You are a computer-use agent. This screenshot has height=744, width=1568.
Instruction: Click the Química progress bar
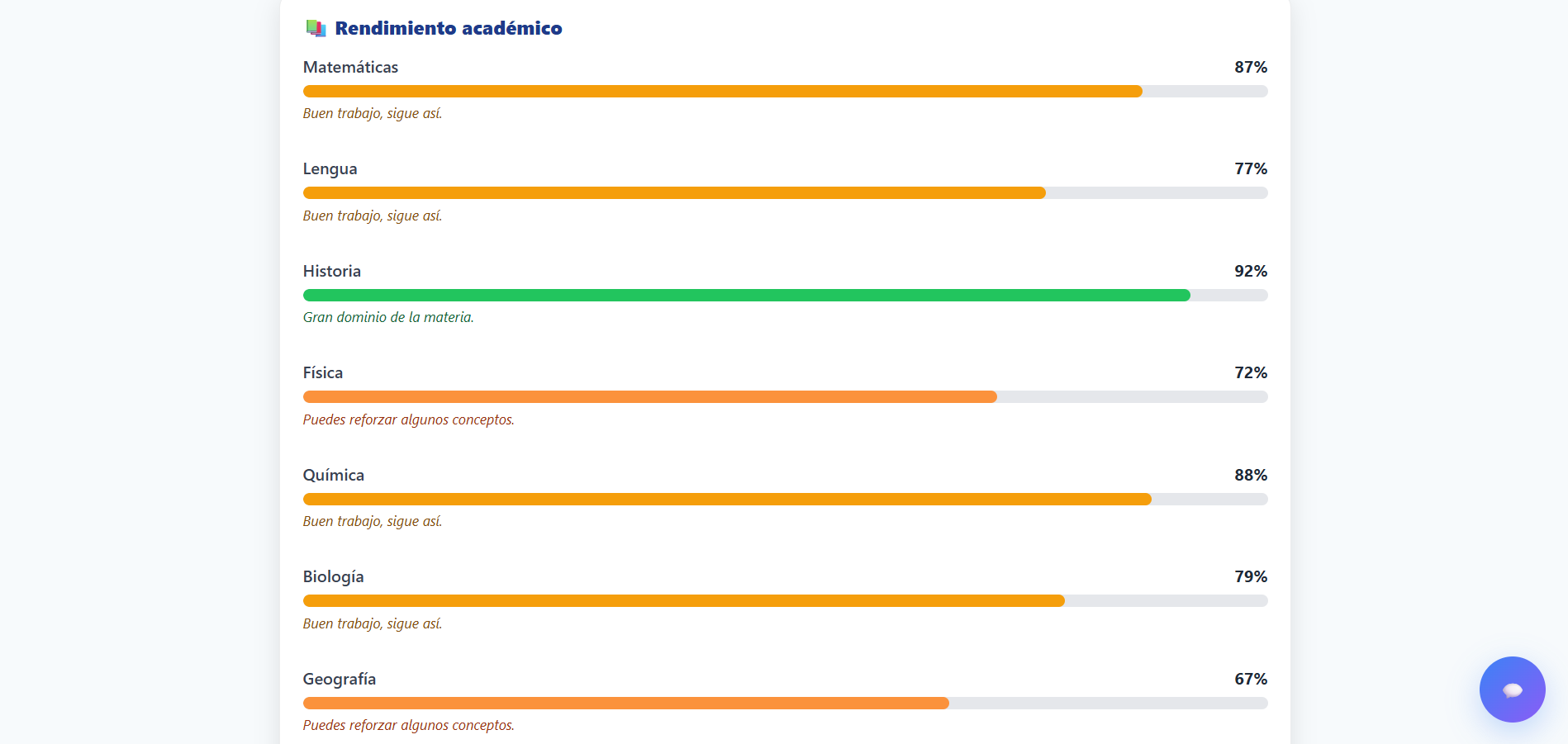[x=785, y=500]
